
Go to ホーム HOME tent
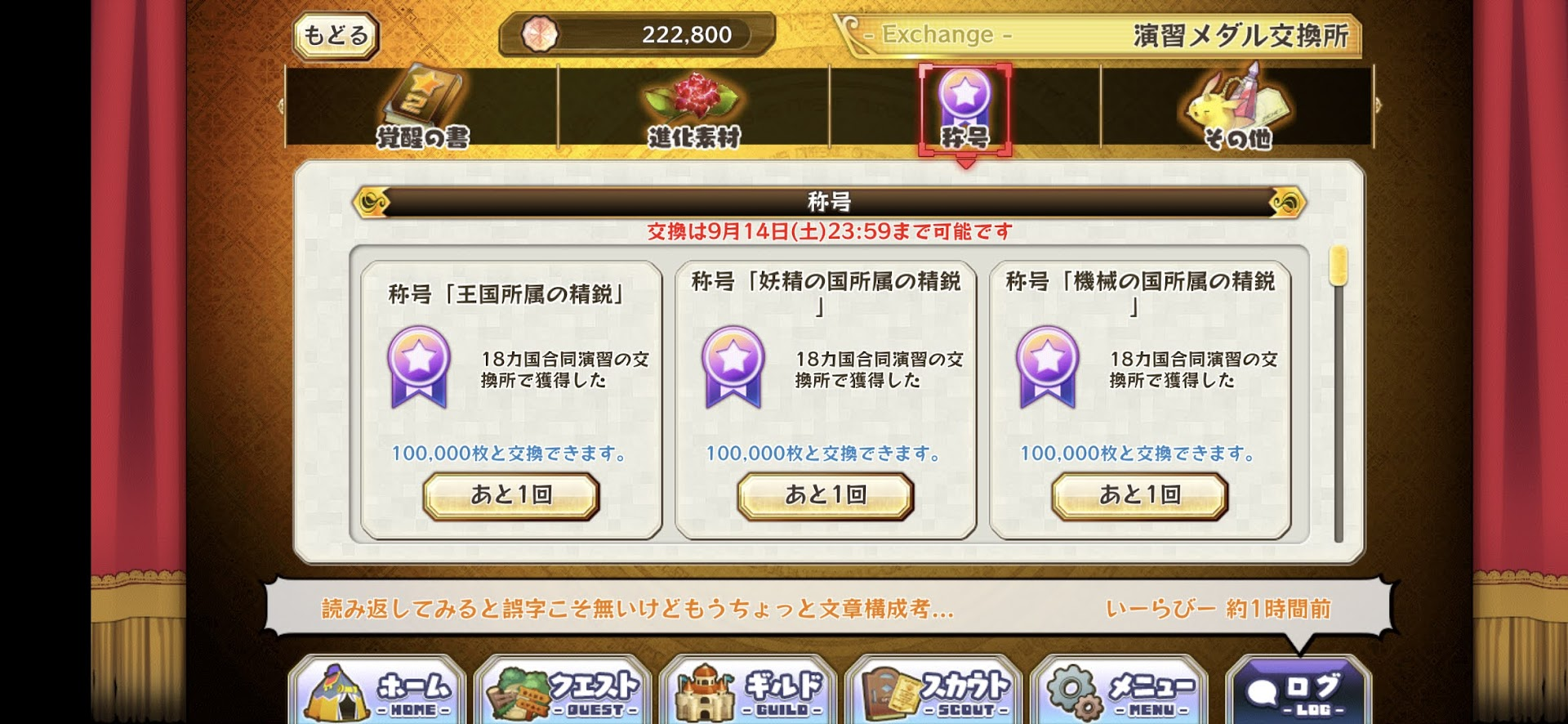[377, 690]
